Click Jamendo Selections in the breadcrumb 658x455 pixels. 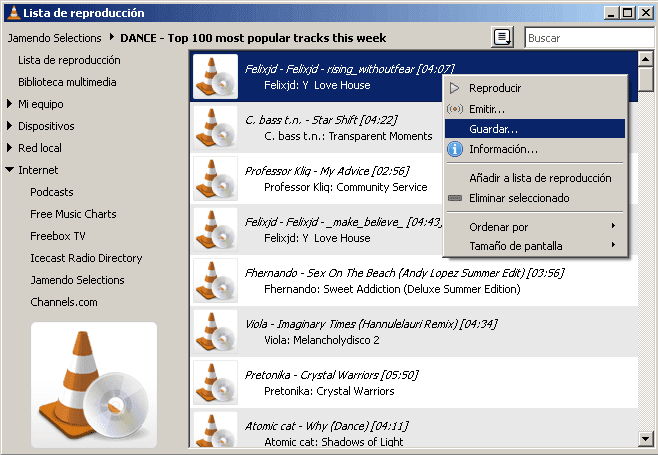pos(55,38)
